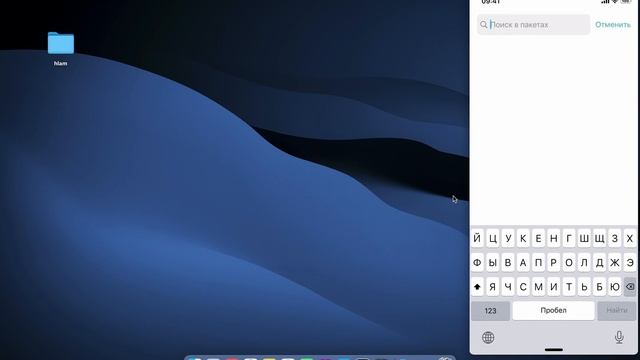Viewport: 640px width, 360px height.
Task: Tap the З key on the keyboard
Action: 615,238
